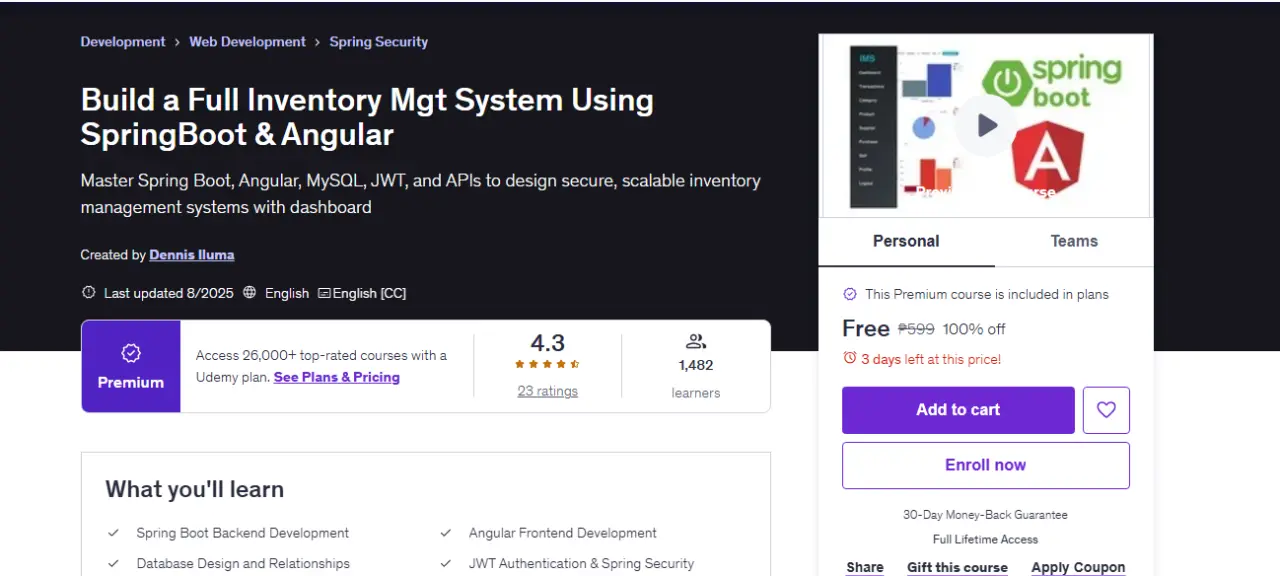Screen dimensions: 1280x576
Task: Click the Premium badge icon
Action: coord(131,353)
